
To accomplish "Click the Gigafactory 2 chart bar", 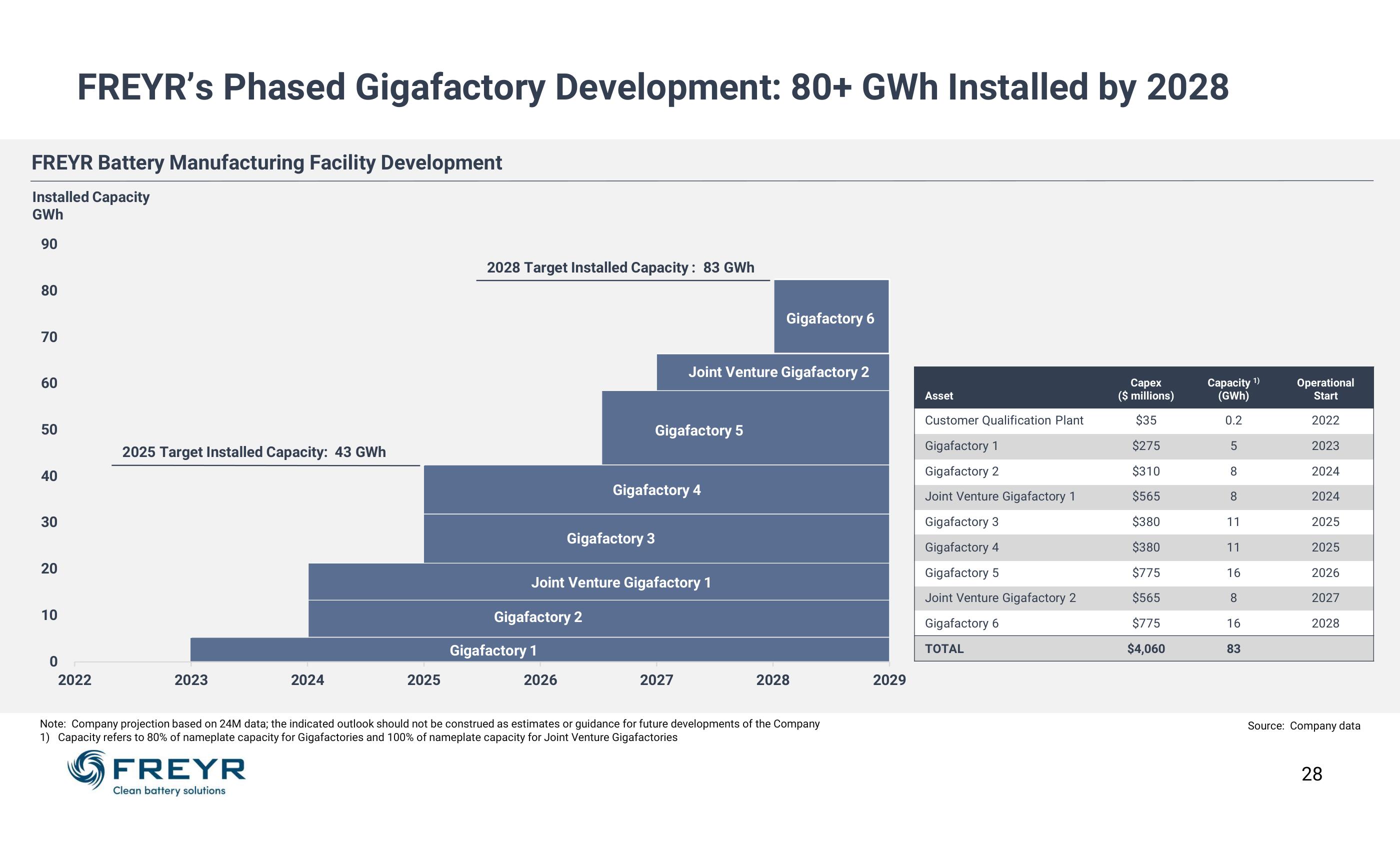I will 599,619.
